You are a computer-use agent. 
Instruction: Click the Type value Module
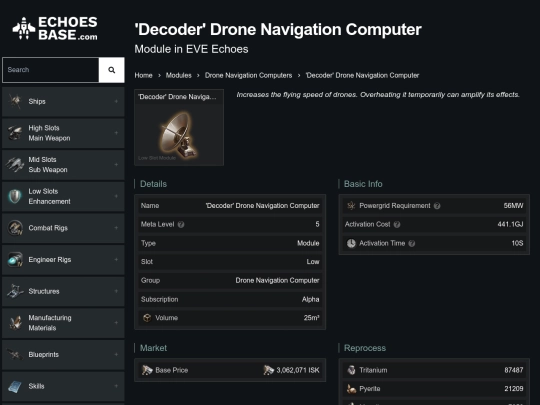(308, 243)
